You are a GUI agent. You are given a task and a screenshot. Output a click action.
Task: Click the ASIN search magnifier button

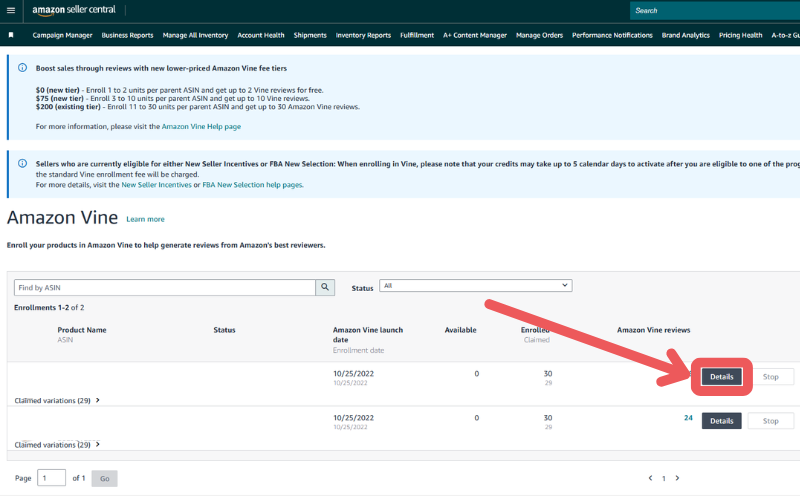pyautogui.click(x=325, y=287)
